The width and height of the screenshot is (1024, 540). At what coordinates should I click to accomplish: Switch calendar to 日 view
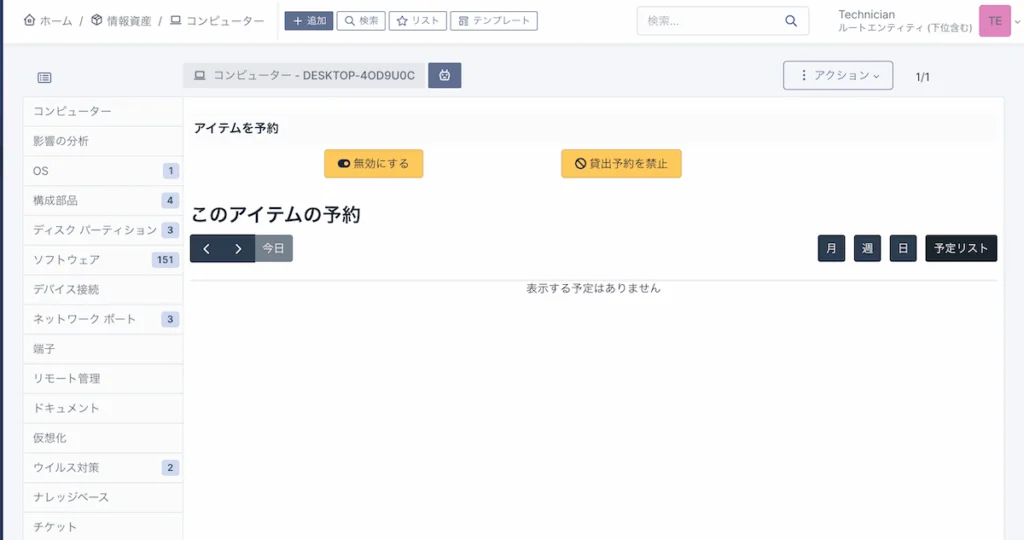pos(903,248)
